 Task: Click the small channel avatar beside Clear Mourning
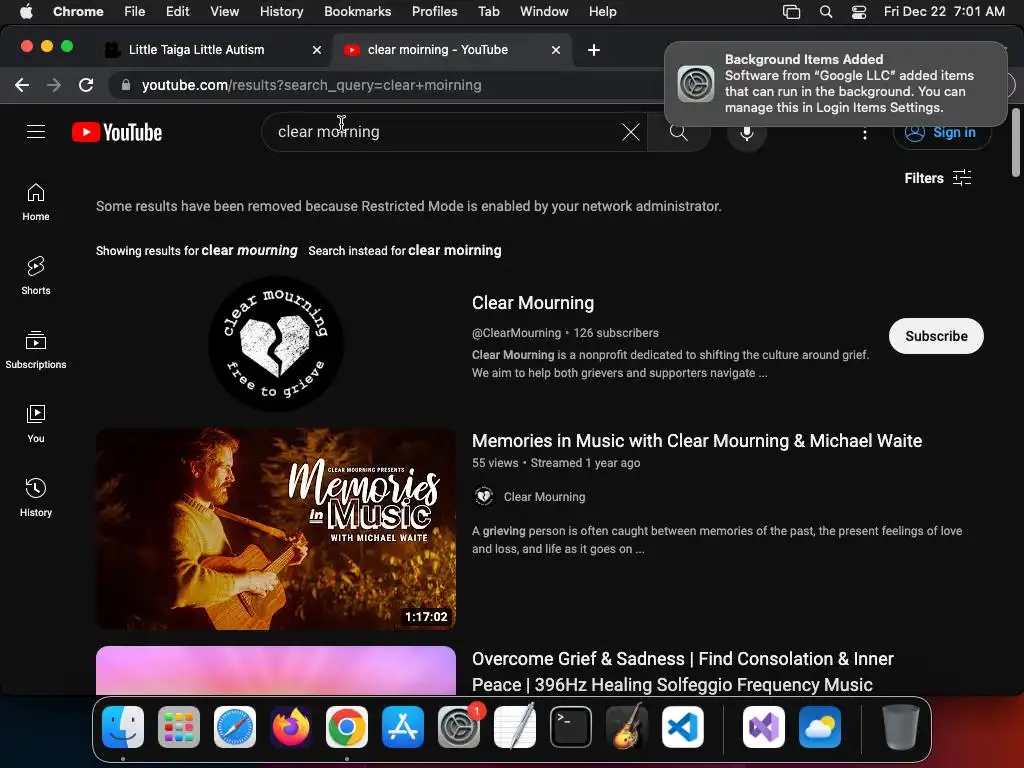[x=483, y=496]
